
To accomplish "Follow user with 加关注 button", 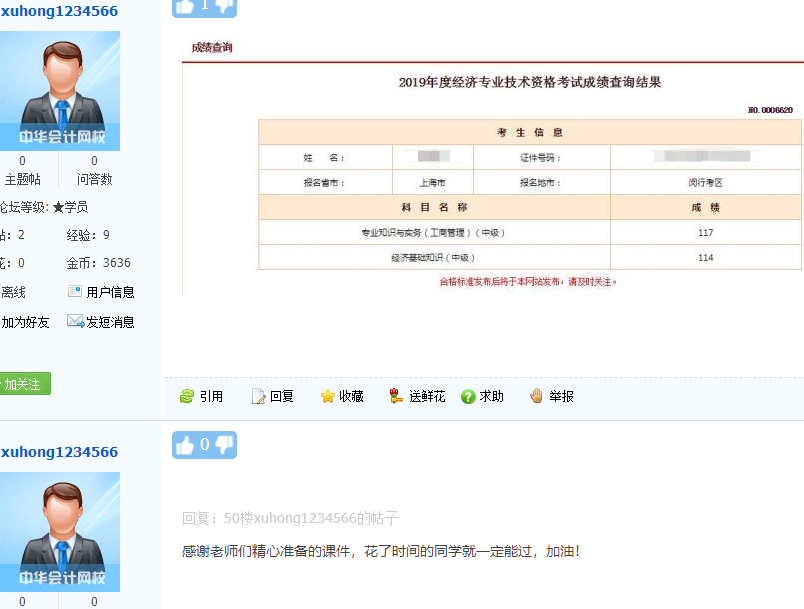I will (x=25, y=383).
